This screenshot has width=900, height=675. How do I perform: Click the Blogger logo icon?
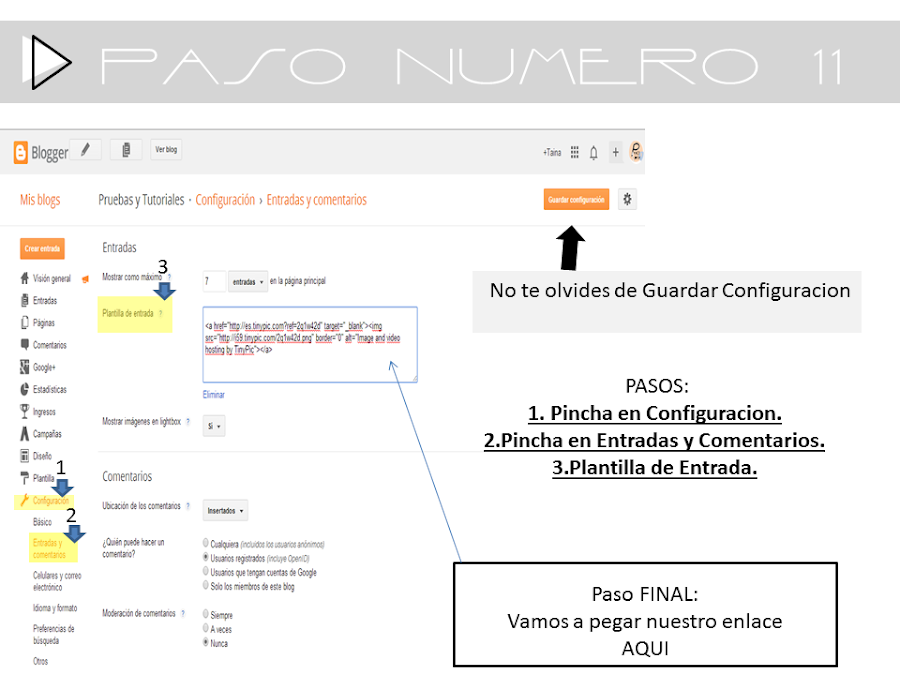[21, 153]
